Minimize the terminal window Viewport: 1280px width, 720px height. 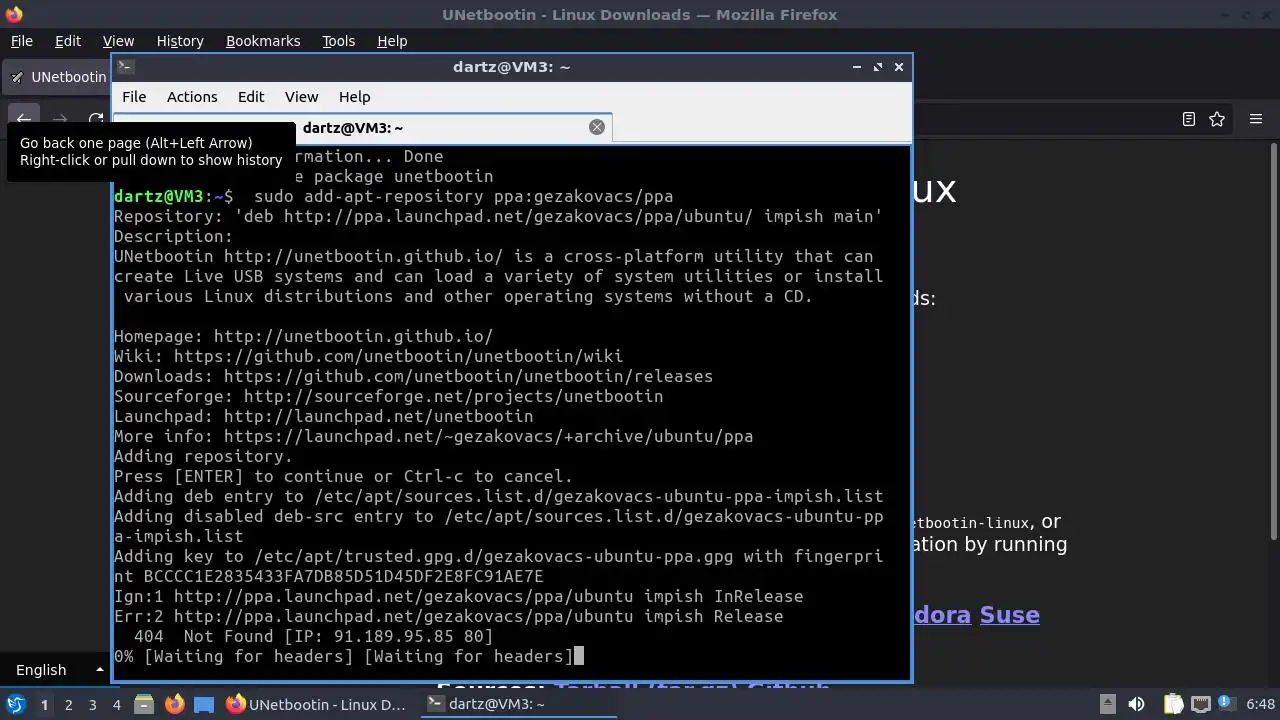[x=857, y=67]
